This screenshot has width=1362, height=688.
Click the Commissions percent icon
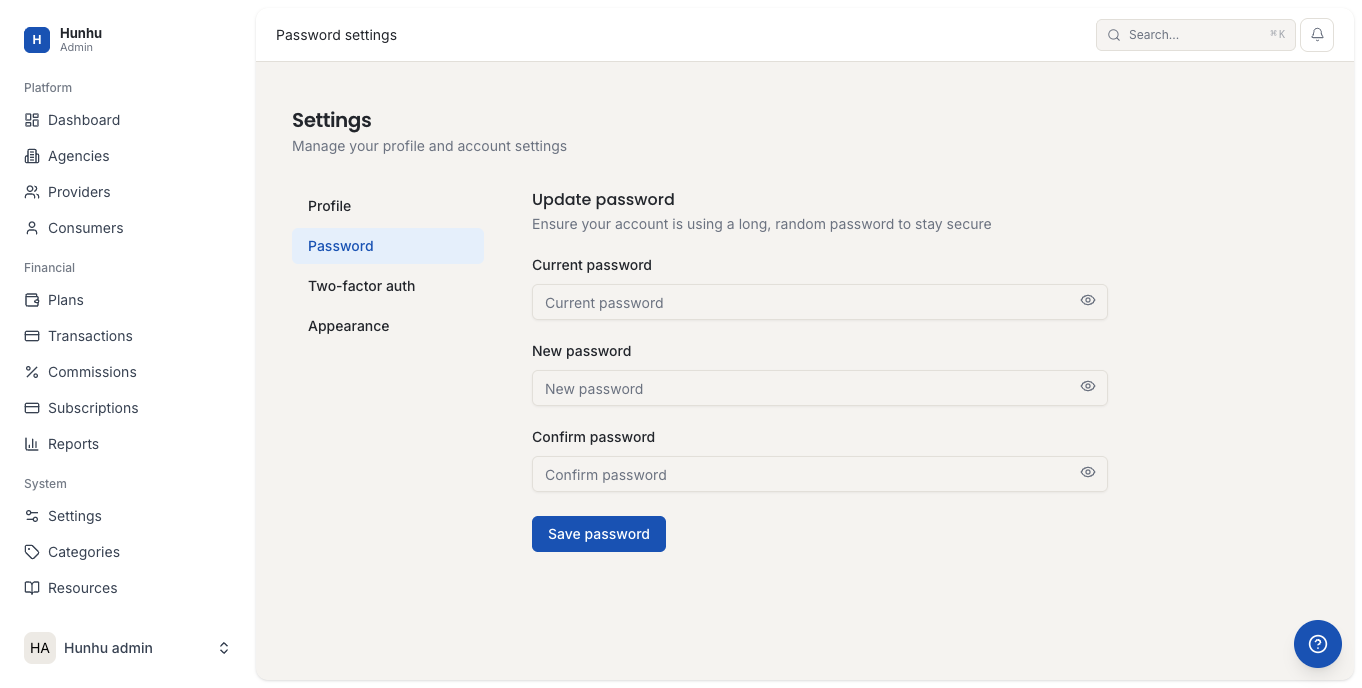tap(32, 372)
